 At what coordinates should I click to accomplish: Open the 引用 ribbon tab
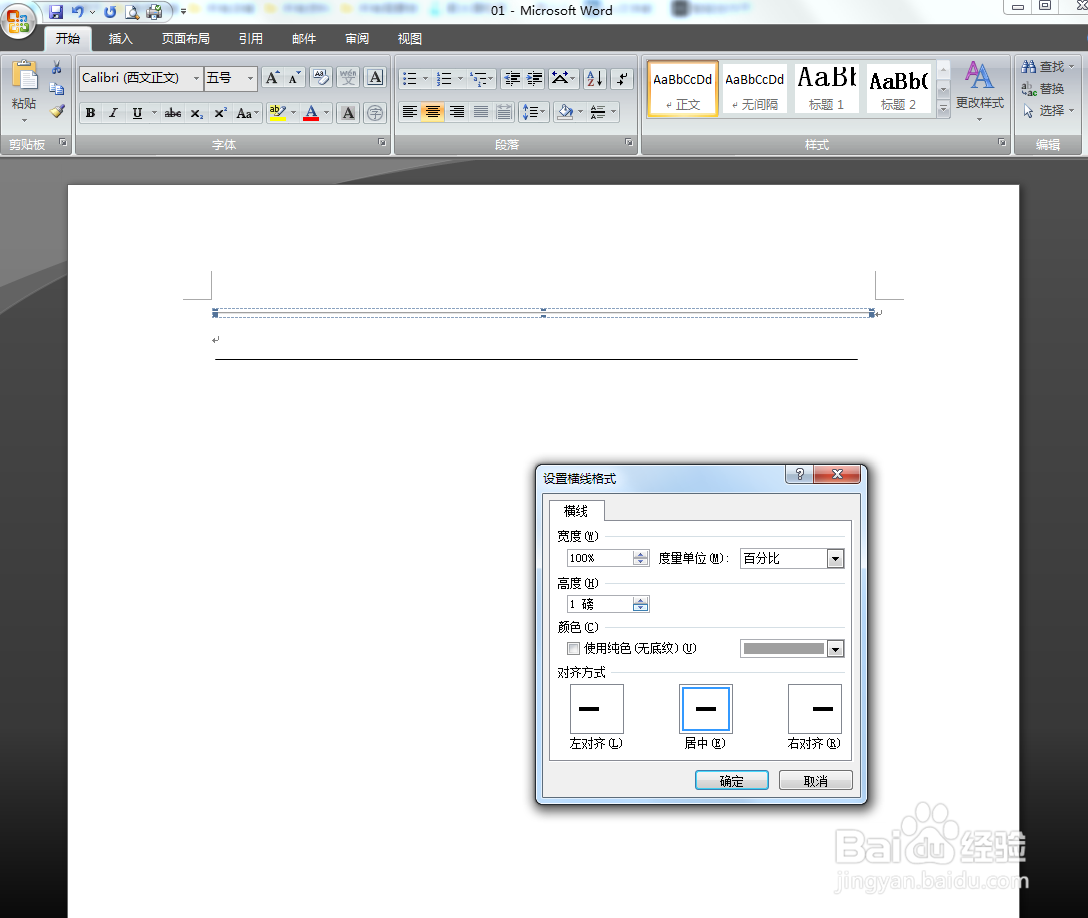click(x=250, y=39)
